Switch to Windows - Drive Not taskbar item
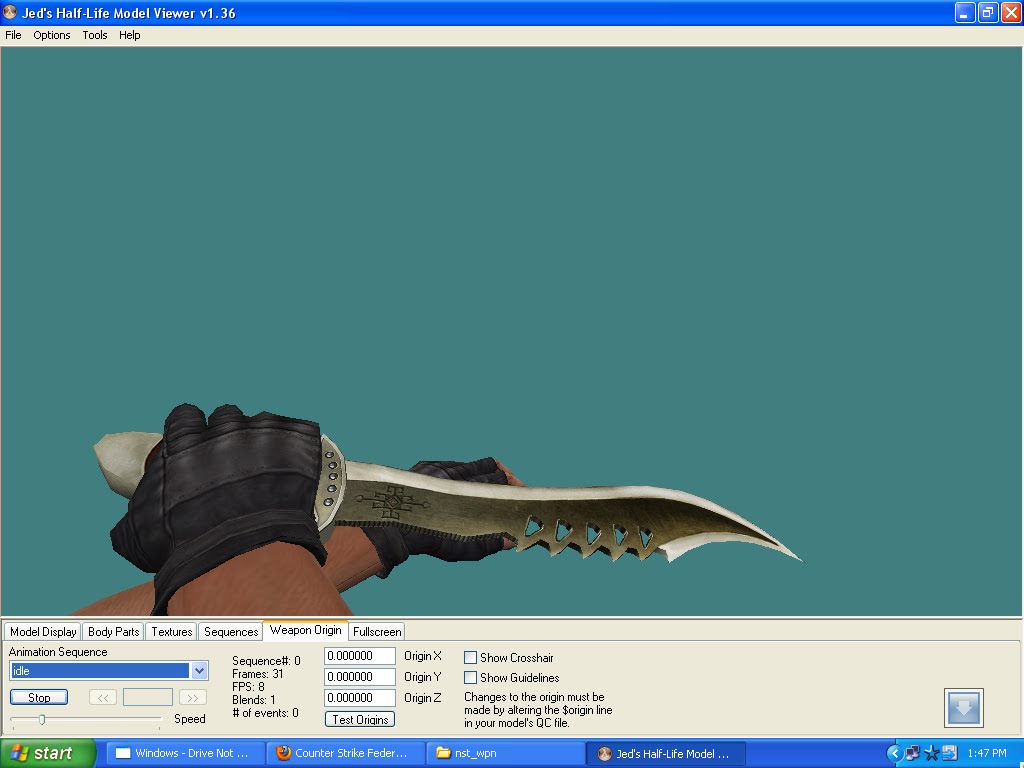Screen dimensions: 1024x768 [x=185, y=753]
